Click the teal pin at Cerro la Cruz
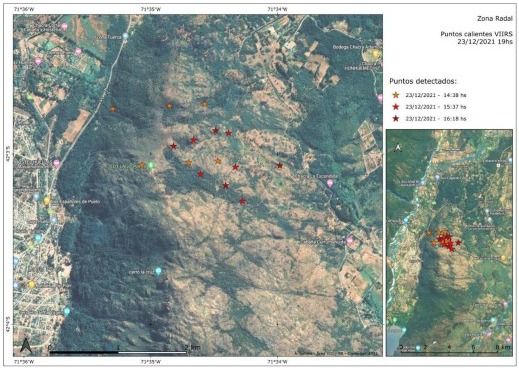Viewport: 519px width, 368px height. point(159,271)
